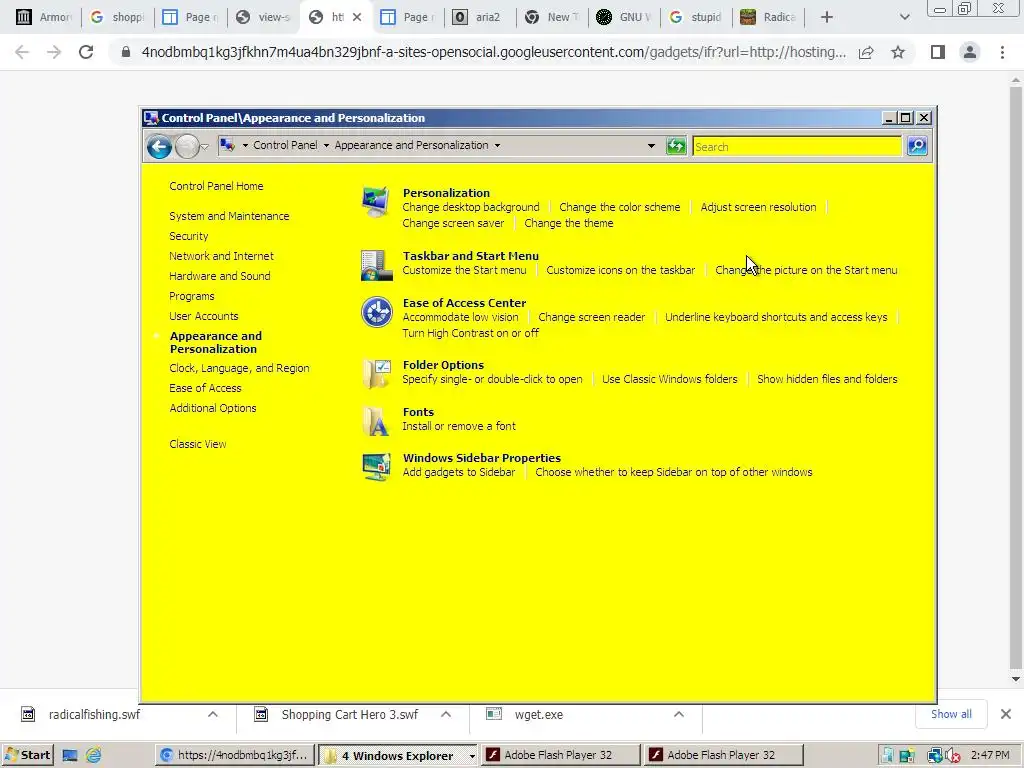The height and width of the screenshot is (768, 1024).
Task: Select Turn High Contrast on or off
Action: click(x=470, y=333)
